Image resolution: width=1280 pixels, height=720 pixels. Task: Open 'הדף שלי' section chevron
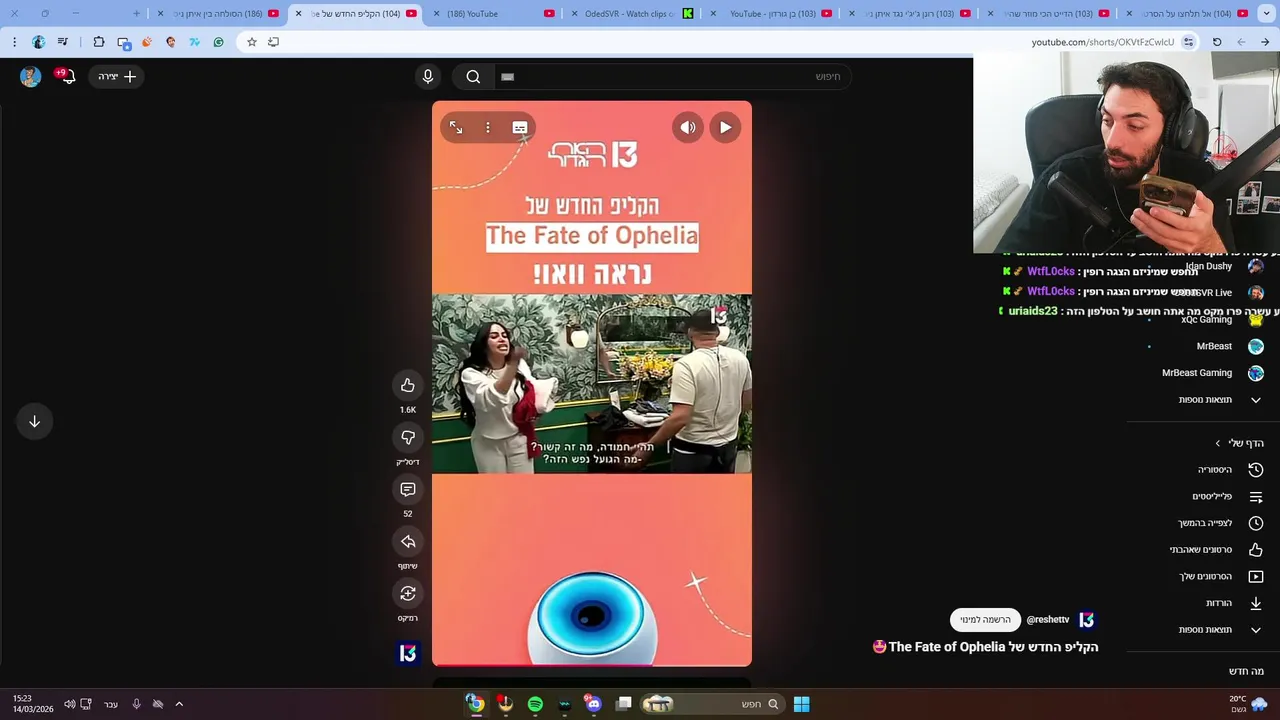[1217, 443]
